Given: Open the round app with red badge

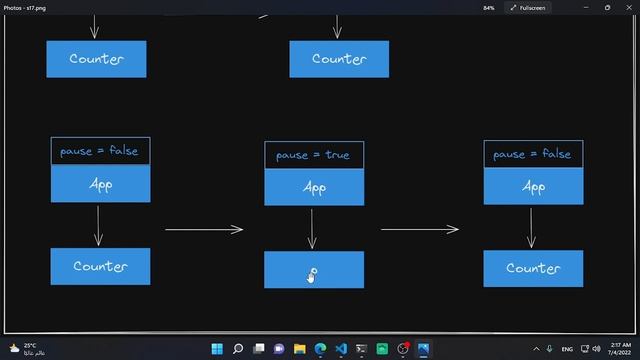Looking at the screenshot, I should (x=403, y=349).
